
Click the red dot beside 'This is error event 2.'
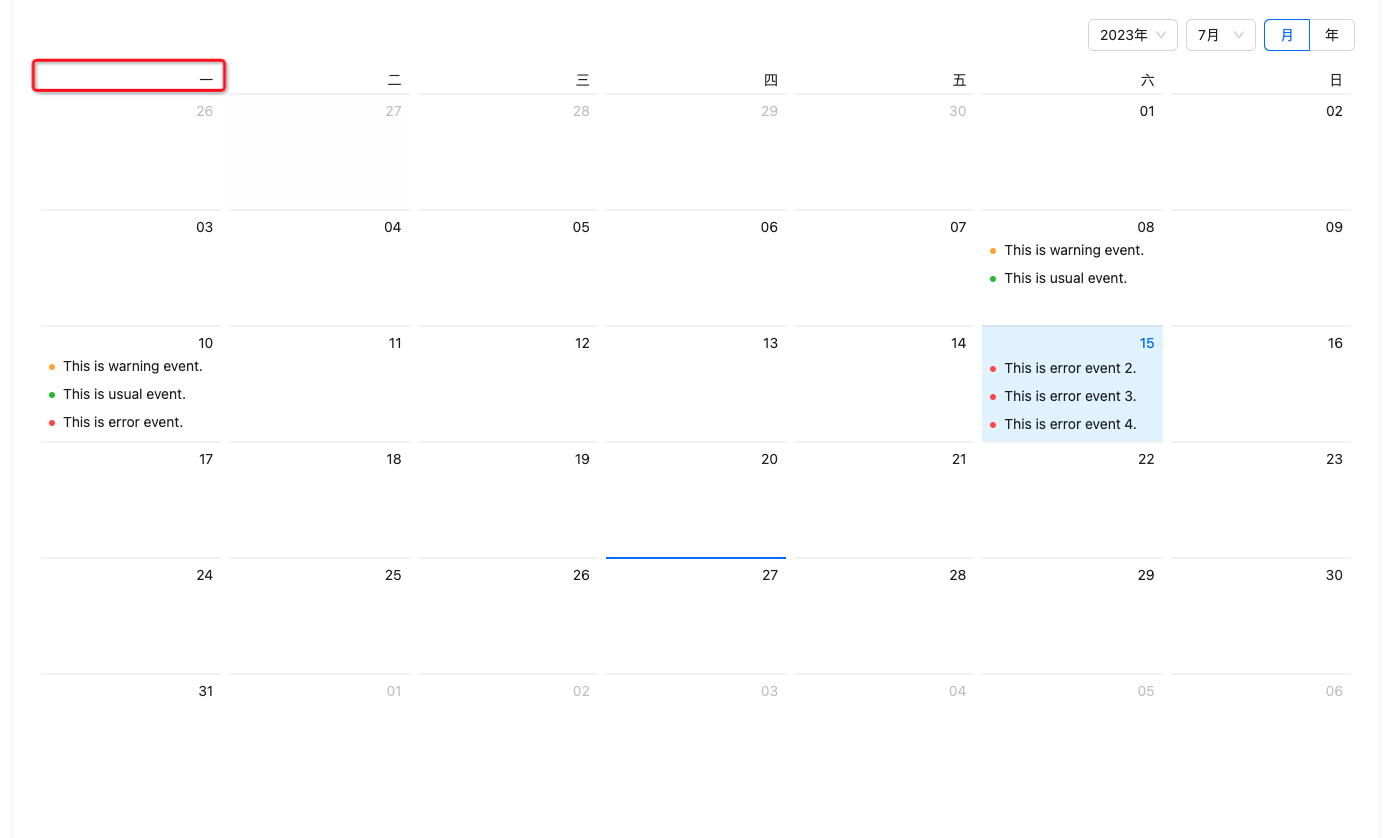tap(992, 368)
